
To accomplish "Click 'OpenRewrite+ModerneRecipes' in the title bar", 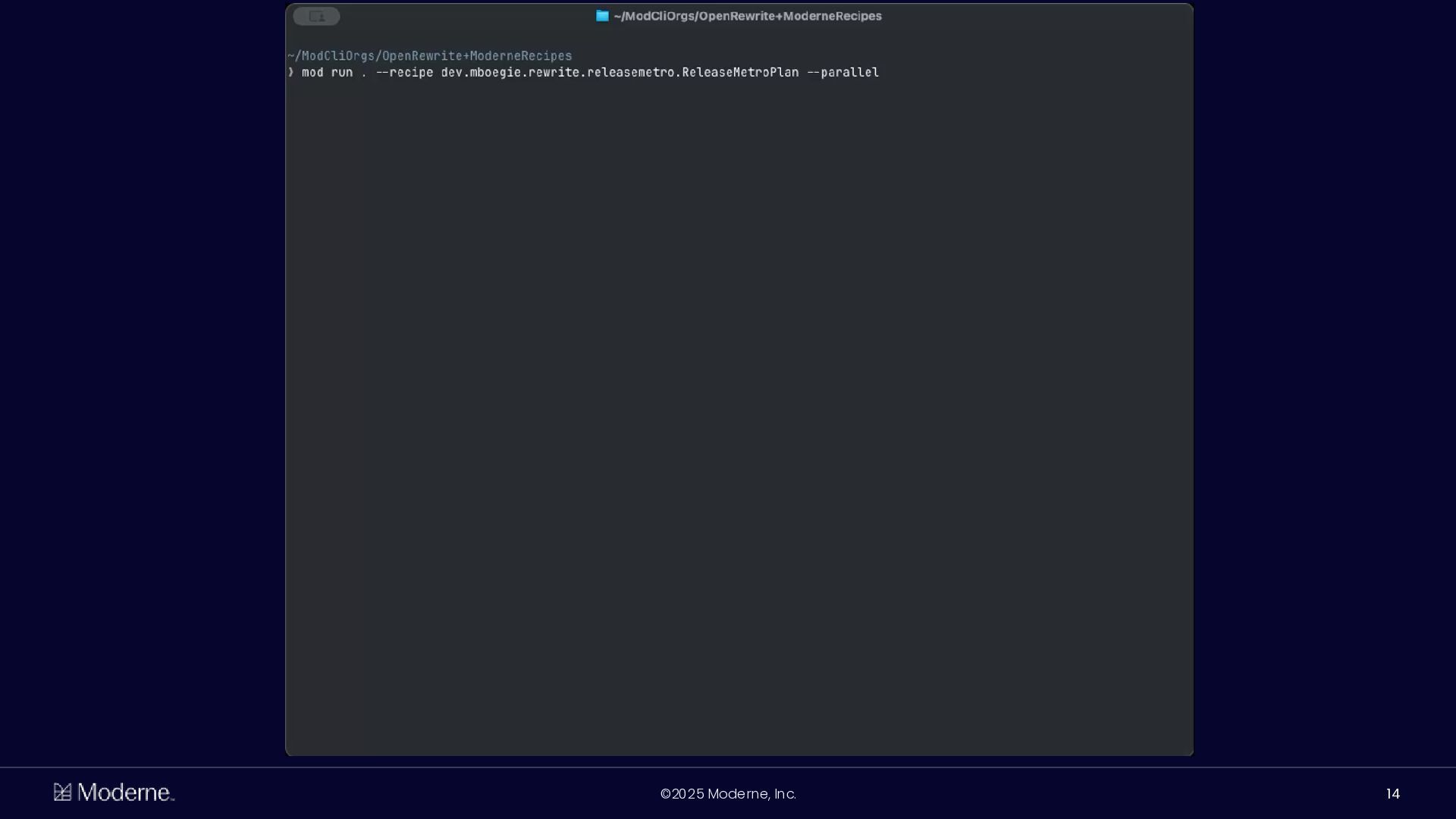I will (x=790, y=16).
